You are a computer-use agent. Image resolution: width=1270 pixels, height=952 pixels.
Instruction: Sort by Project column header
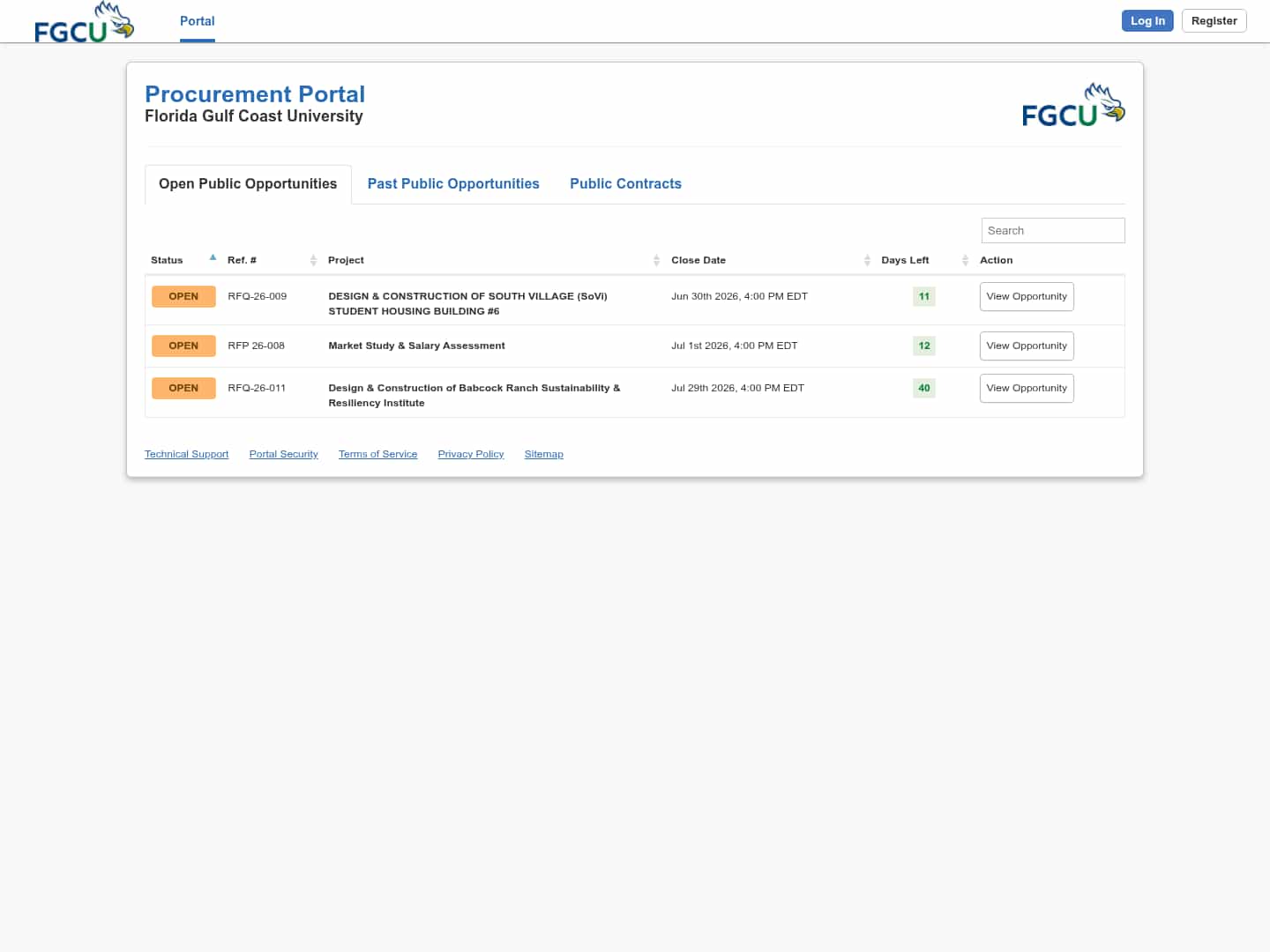pos(494,260)
